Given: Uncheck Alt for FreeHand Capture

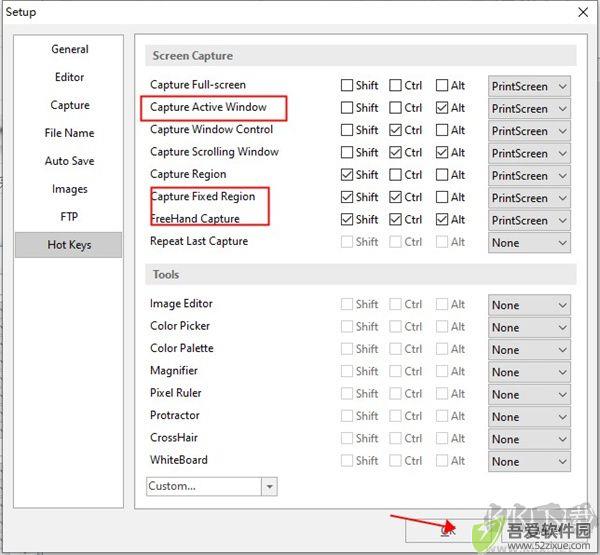Looking at the screenshot, I should pos(442,219).
